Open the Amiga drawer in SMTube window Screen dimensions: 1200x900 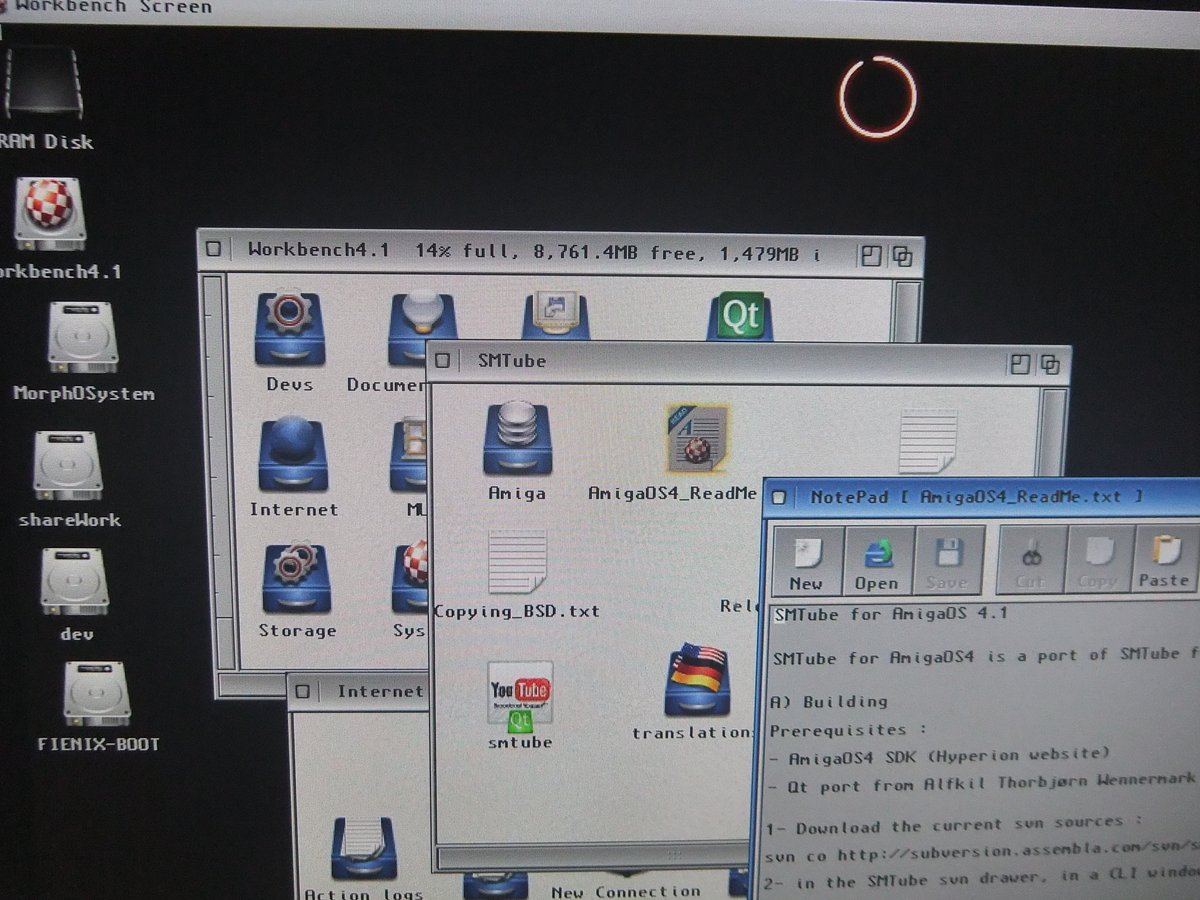click(517, 438)
